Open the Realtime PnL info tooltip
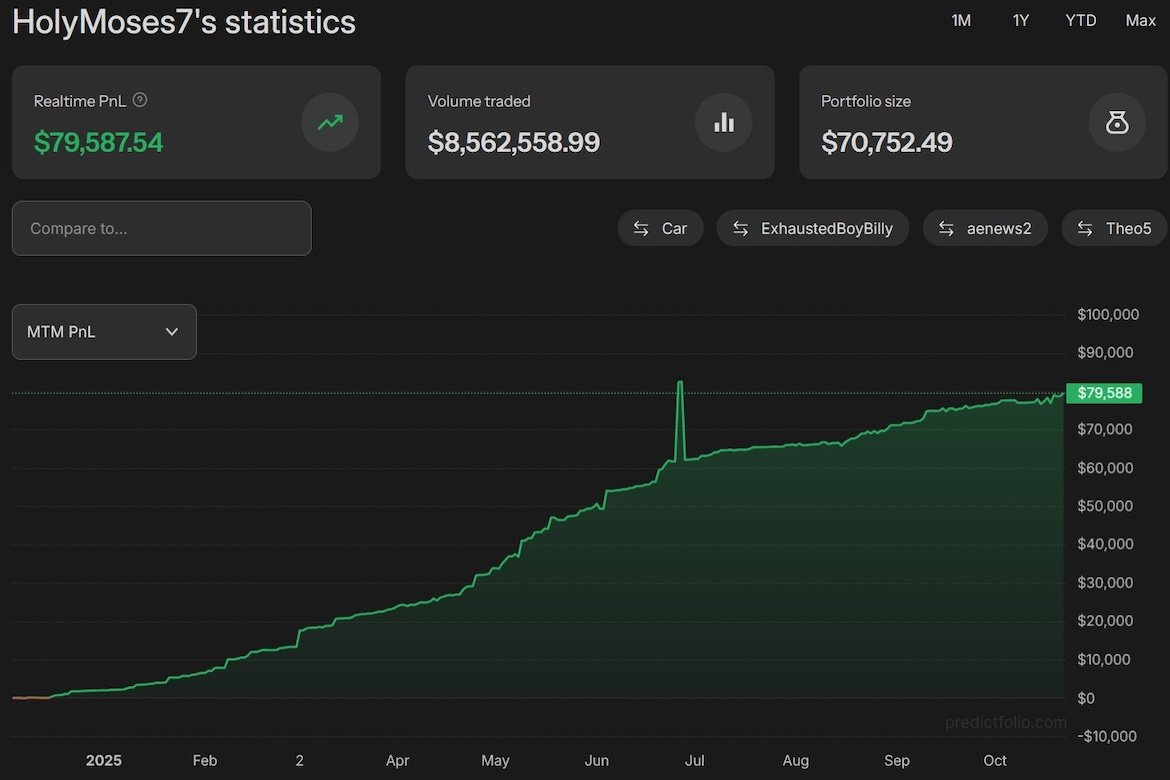 pos(139,100)
